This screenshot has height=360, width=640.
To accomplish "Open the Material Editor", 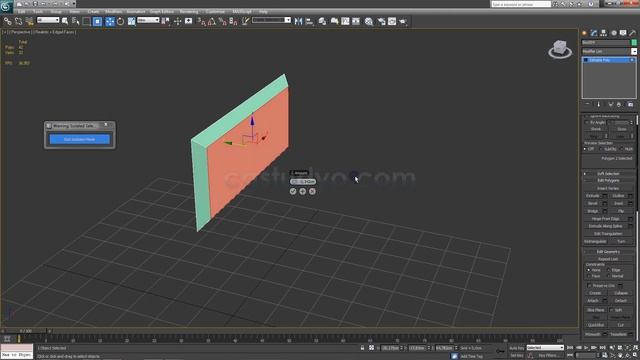I will point(369,21).
